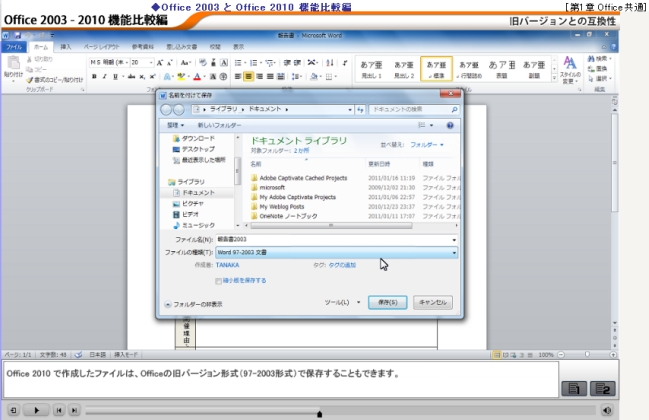The image size is (649, 420).
Task: Click the Bold icon in Word ribbon
Action: coord(94,77)
